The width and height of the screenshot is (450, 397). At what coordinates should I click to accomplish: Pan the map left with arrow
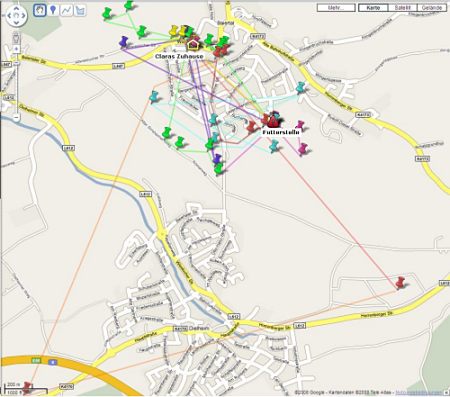point(9,15)
